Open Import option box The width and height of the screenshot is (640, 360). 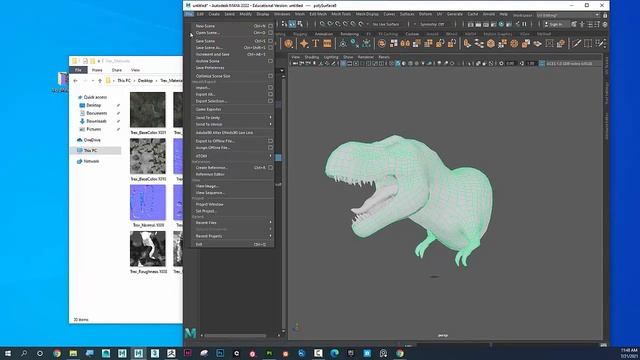coord(270,87)
